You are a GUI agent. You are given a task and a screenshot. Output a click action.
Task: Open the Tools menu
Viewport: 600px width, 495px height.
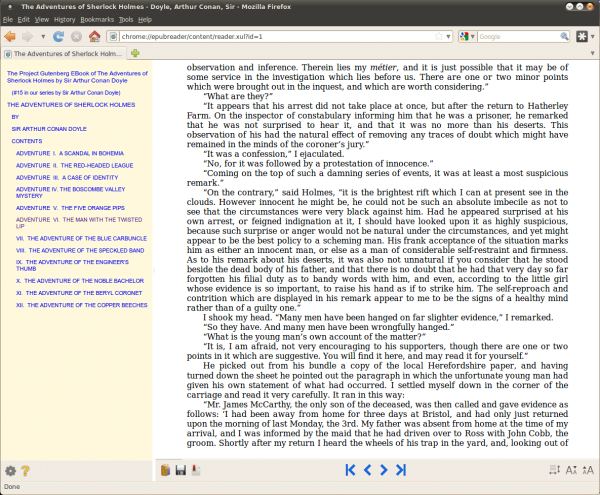pos(126,20)
